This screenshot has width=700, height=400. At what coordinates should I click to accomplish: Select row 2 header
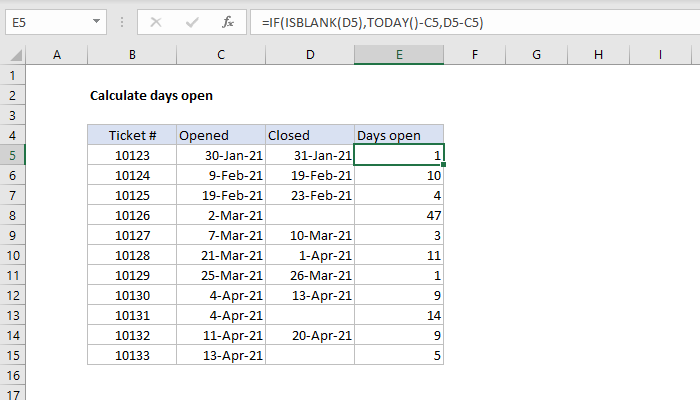12,96
